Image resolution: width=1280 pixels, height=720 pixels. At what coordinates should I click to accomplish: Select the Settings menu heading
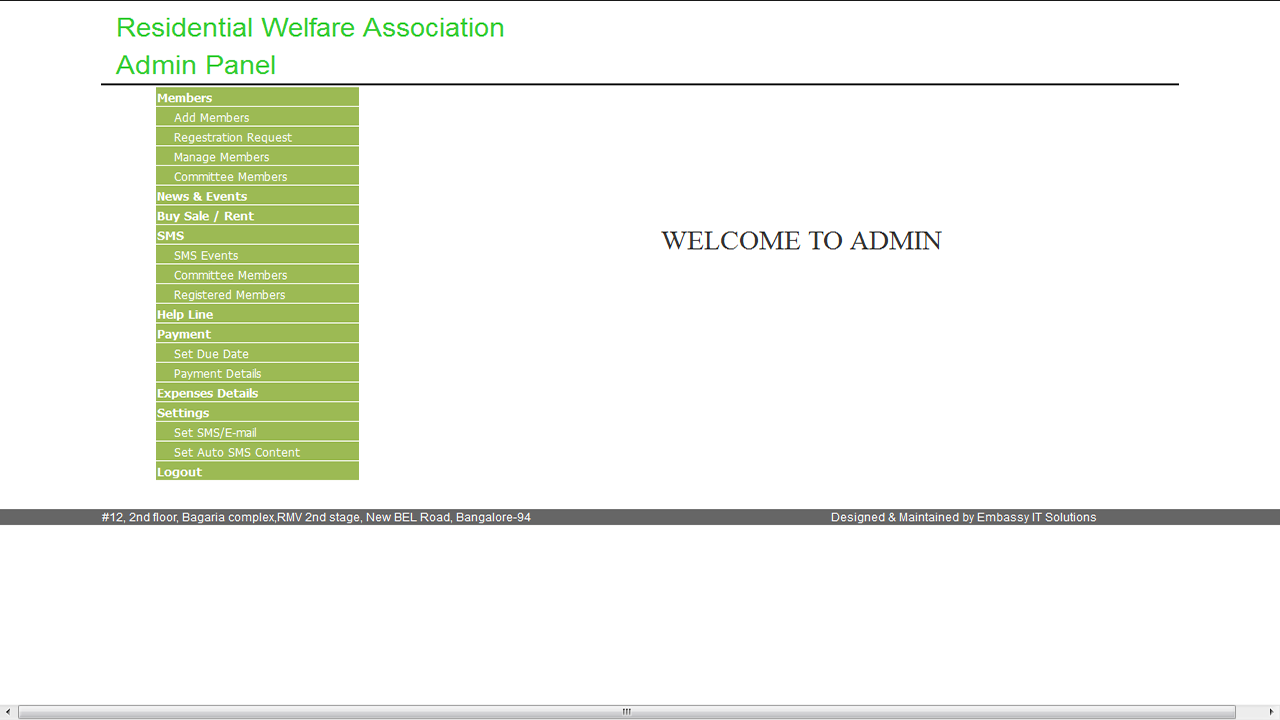click(x=257, y=412)
